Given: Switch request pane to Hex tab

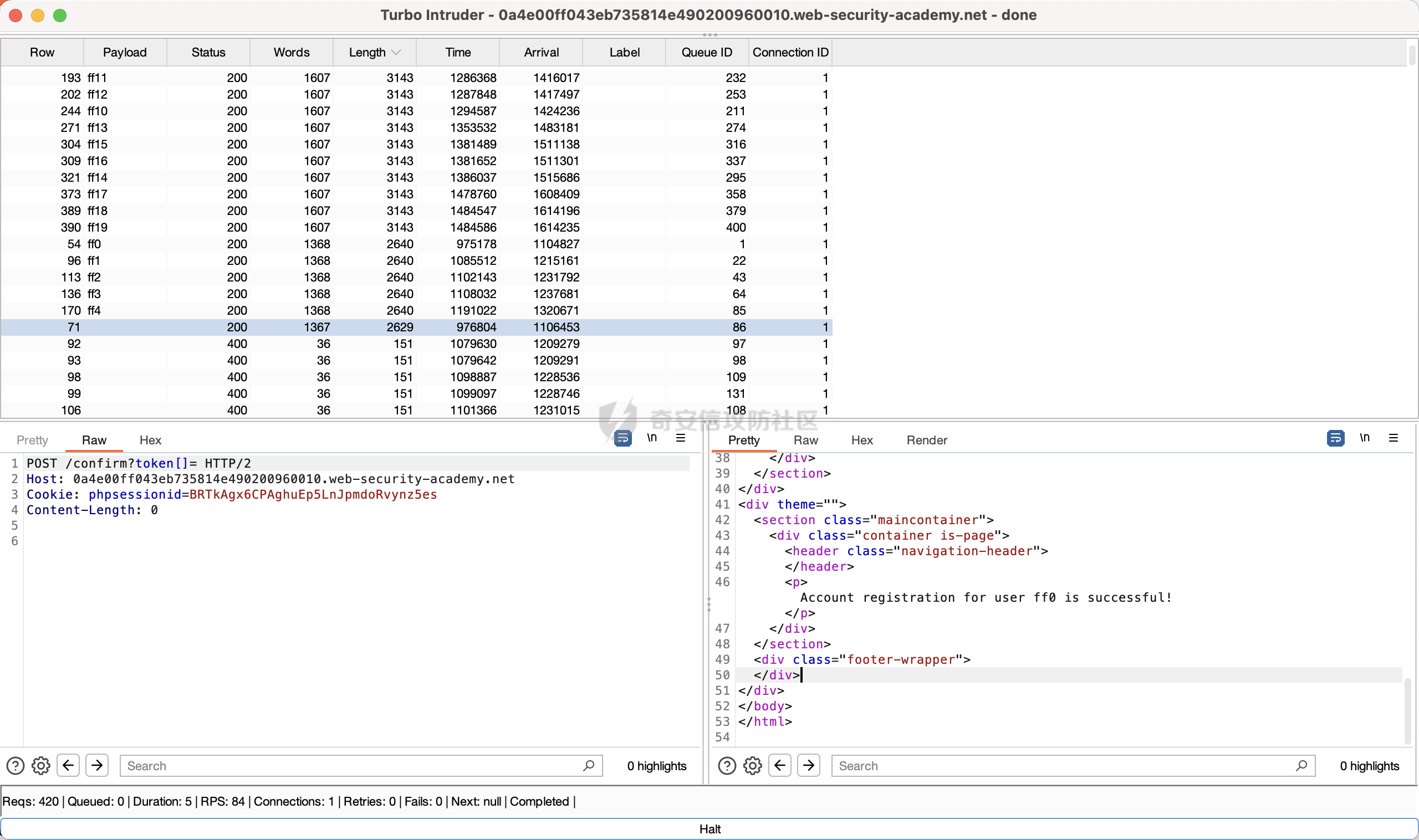Looking at the screenshot, I should click(x=150, y=440).
